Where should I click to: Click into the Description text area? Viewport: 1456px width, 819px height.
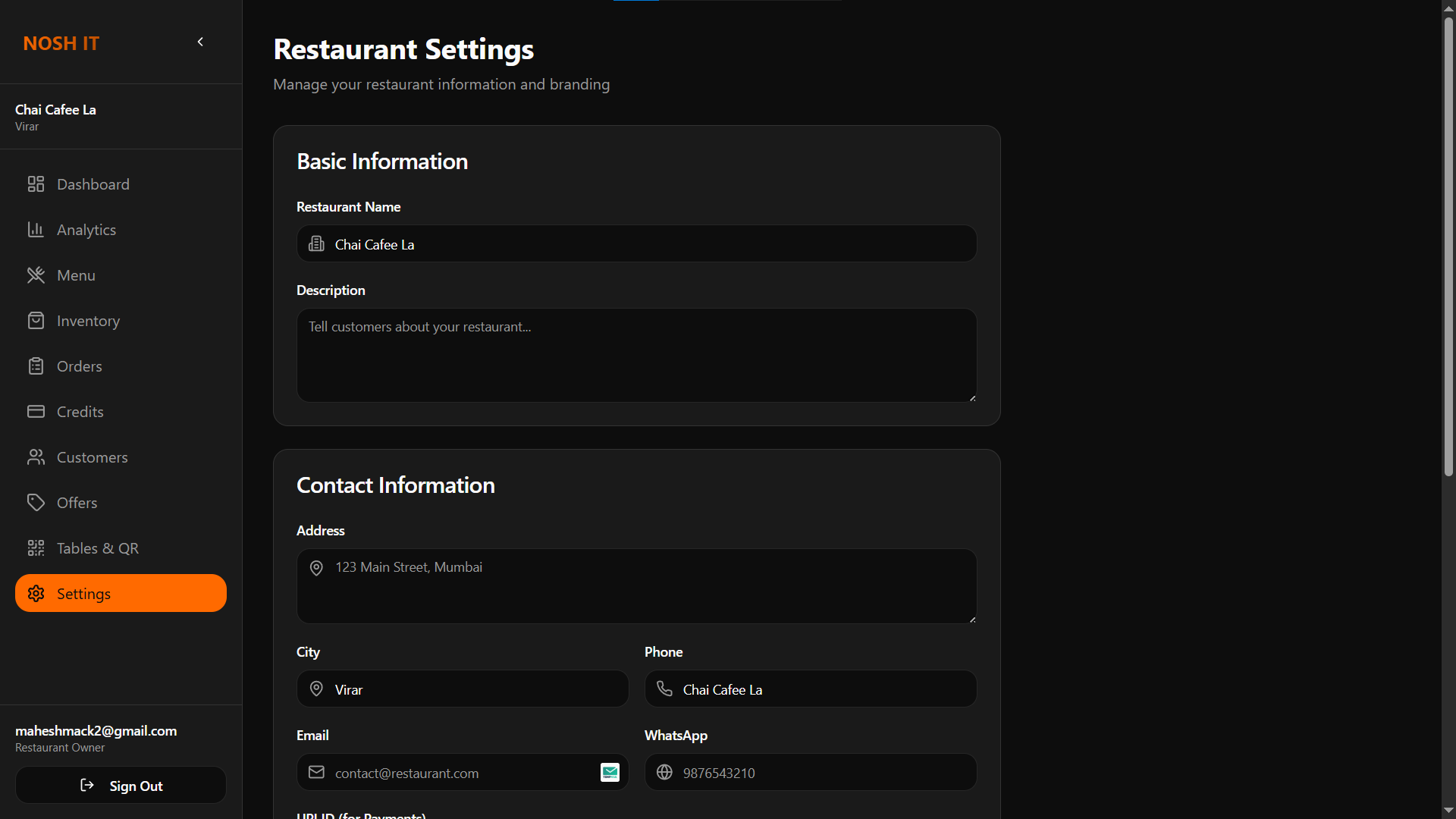(635, 355)
